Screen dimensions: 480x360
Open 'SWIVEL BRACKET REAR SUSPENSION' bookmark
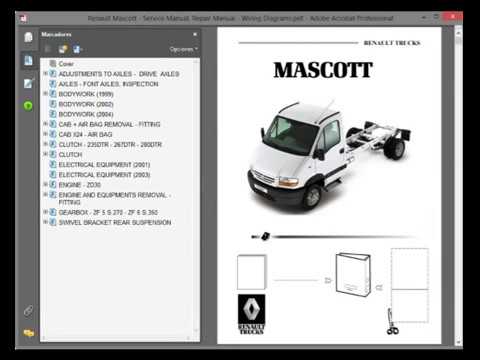tap(115, 222)
